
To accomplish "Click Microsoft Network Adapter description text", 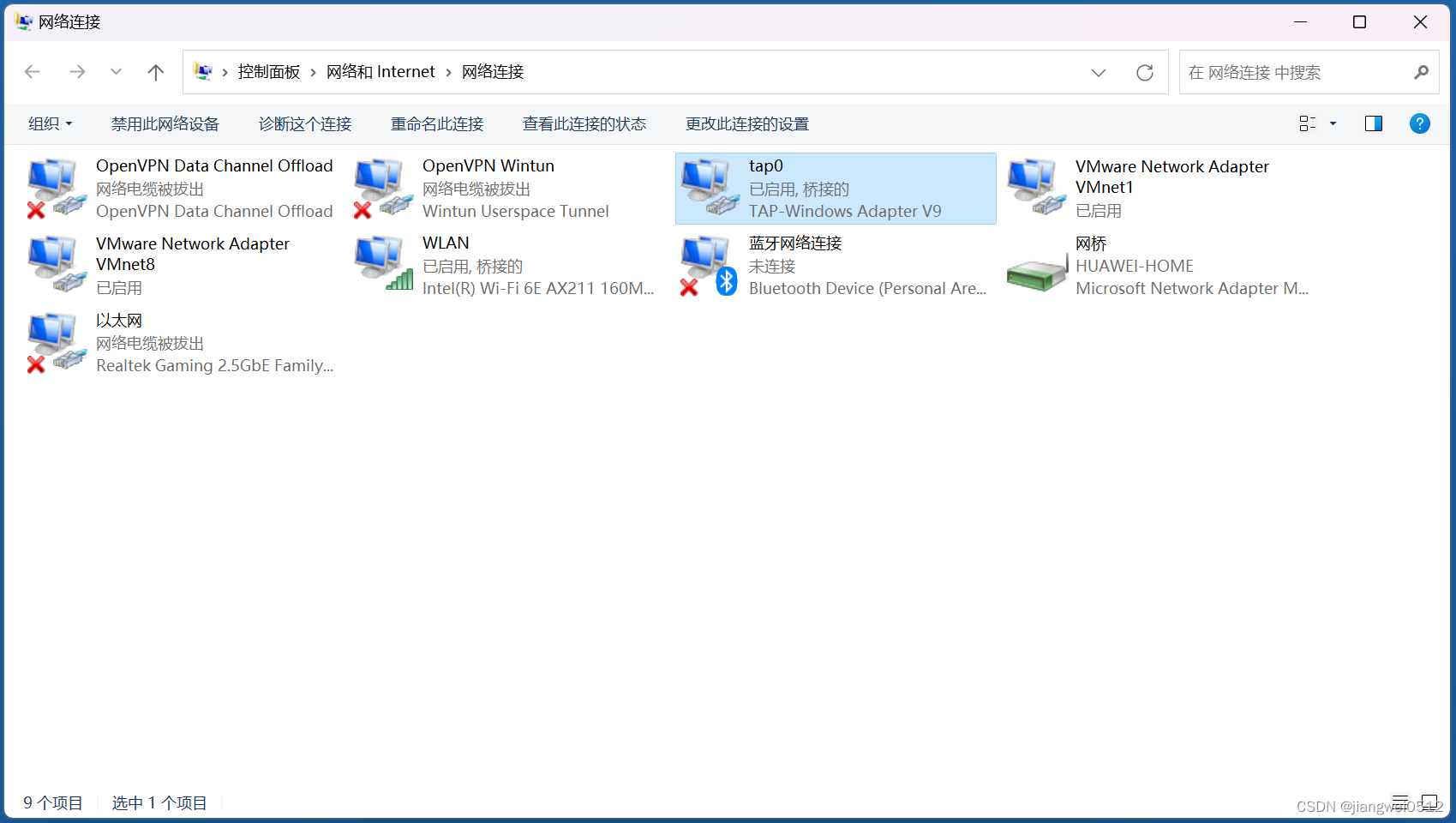I will click(x=1192, y=288).
